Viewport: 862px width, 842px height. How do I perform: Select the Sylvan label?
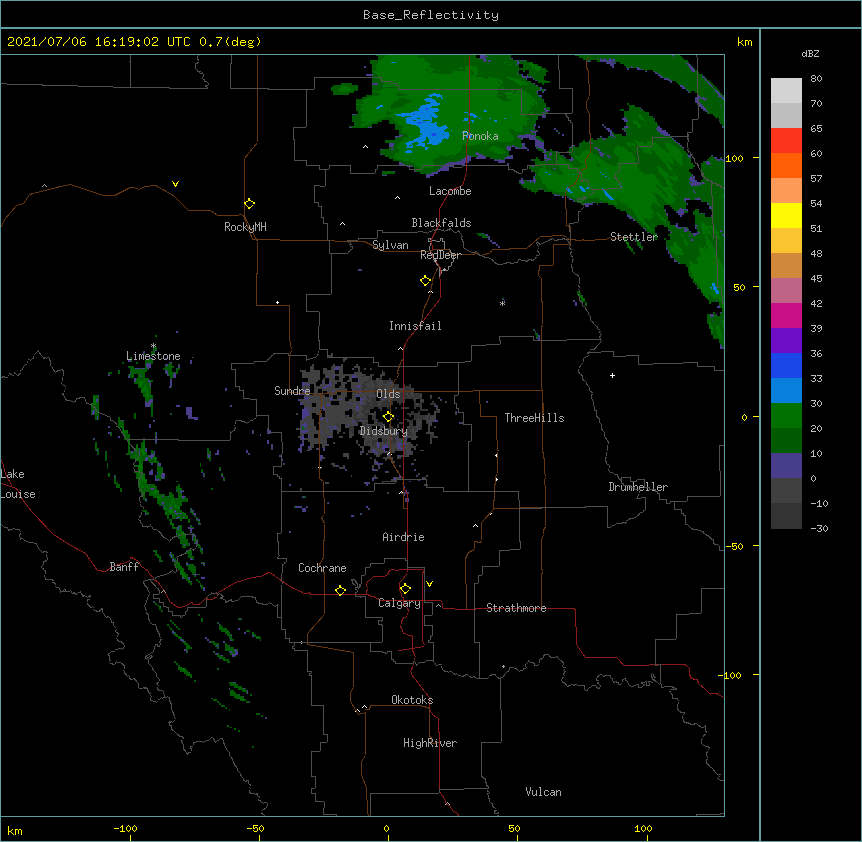point(390,245)
